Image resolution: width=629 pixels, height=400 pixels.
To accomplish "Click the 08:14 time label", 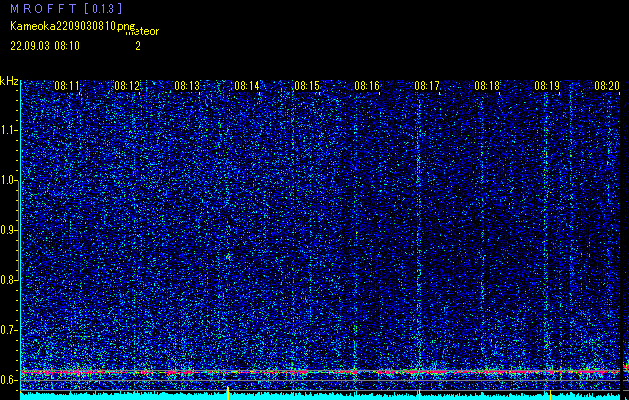I will coord(247,86).
